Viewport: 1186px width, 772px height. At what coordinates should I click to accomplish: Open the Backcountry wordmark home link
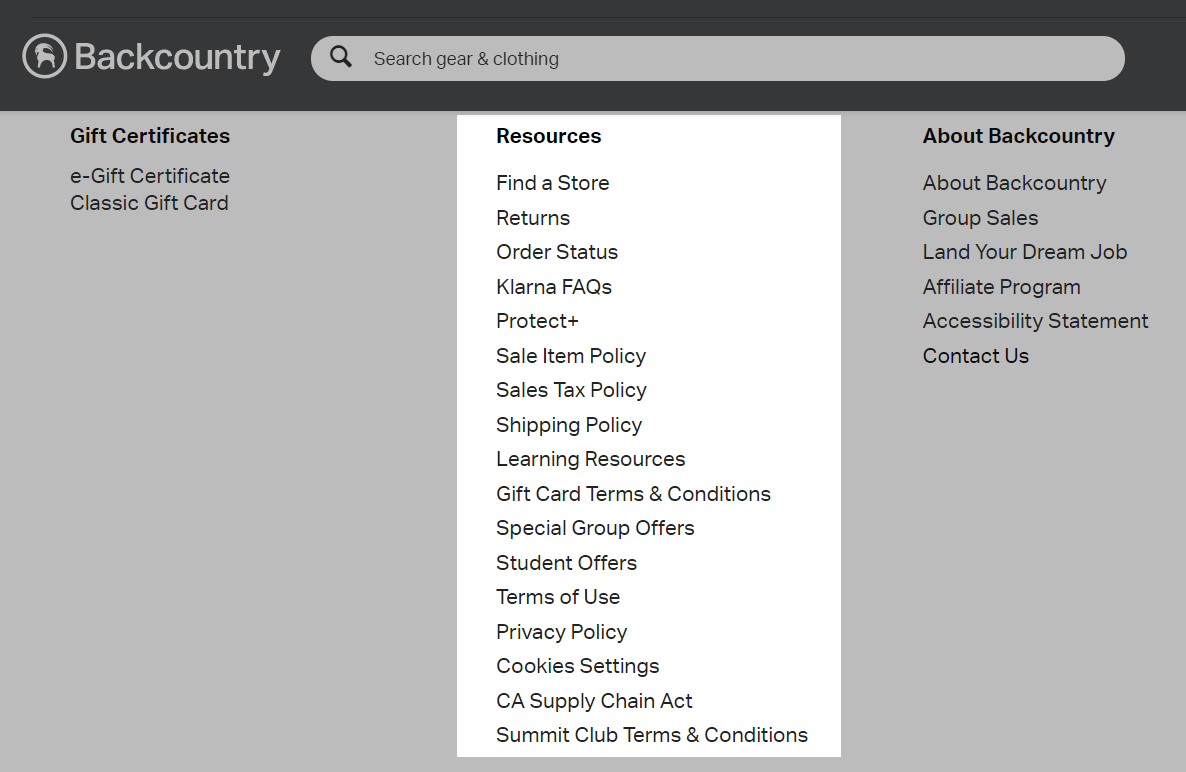tap(177, 57)
